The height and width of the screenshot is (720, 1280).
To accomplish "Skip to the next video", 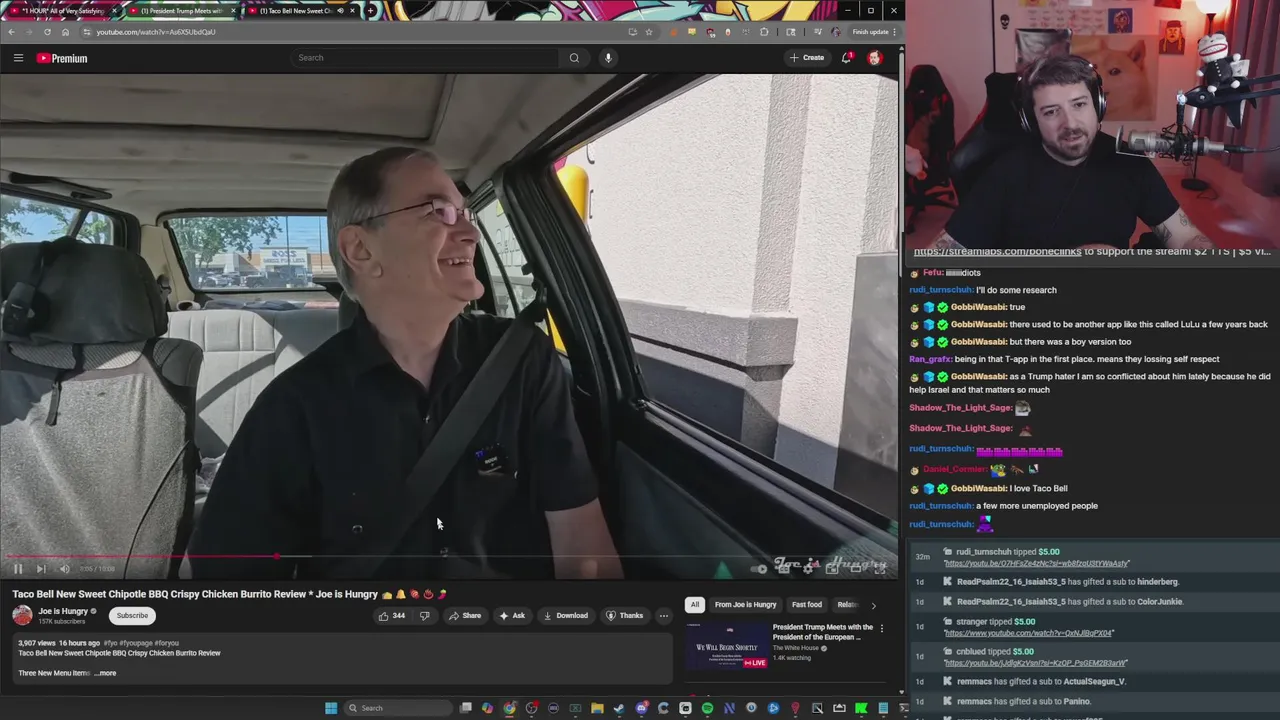I will click(x=41, y=569).
